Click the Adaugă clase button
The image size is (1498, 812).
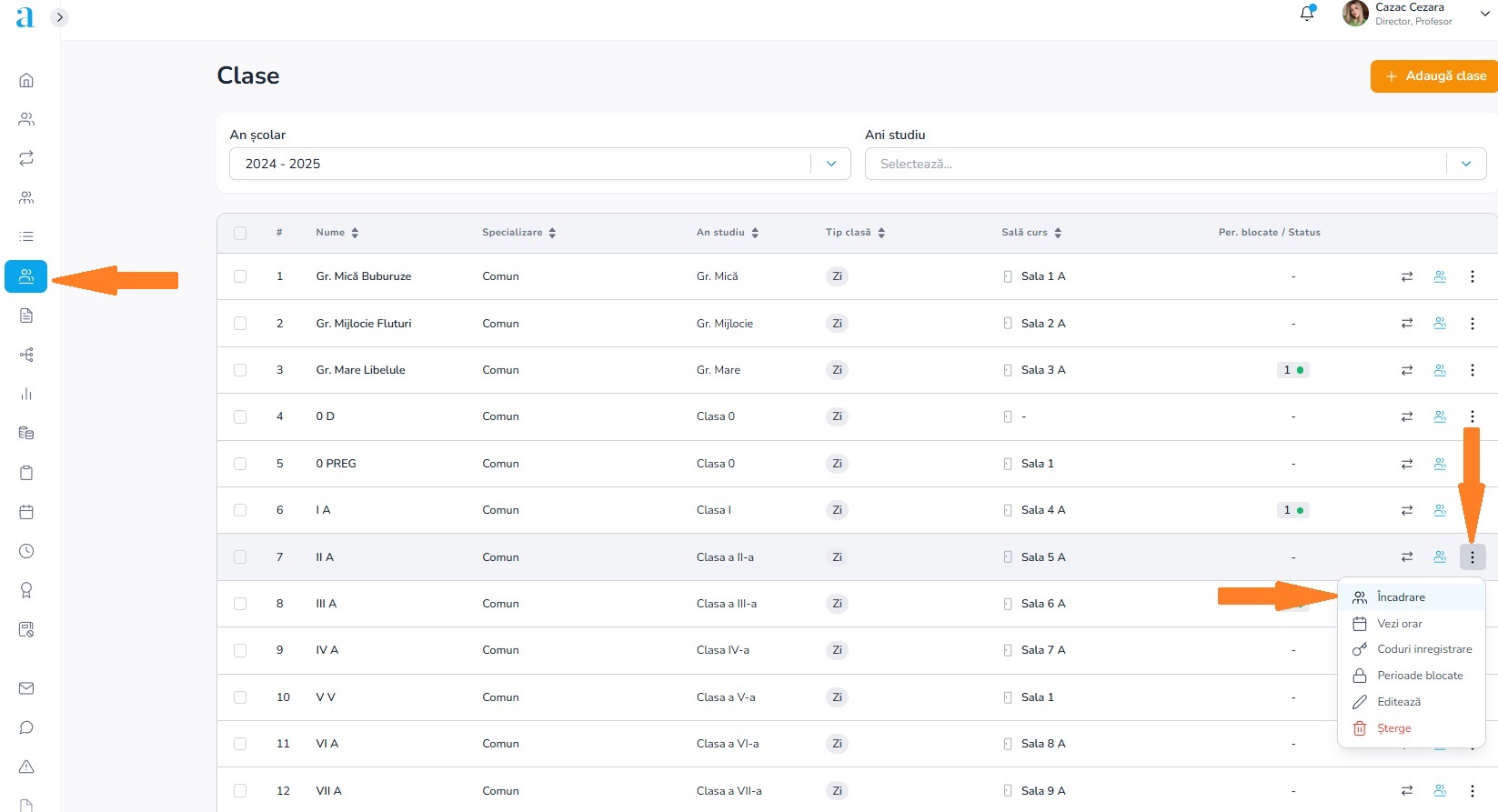pyautogui.click(x=1435, y=76)
